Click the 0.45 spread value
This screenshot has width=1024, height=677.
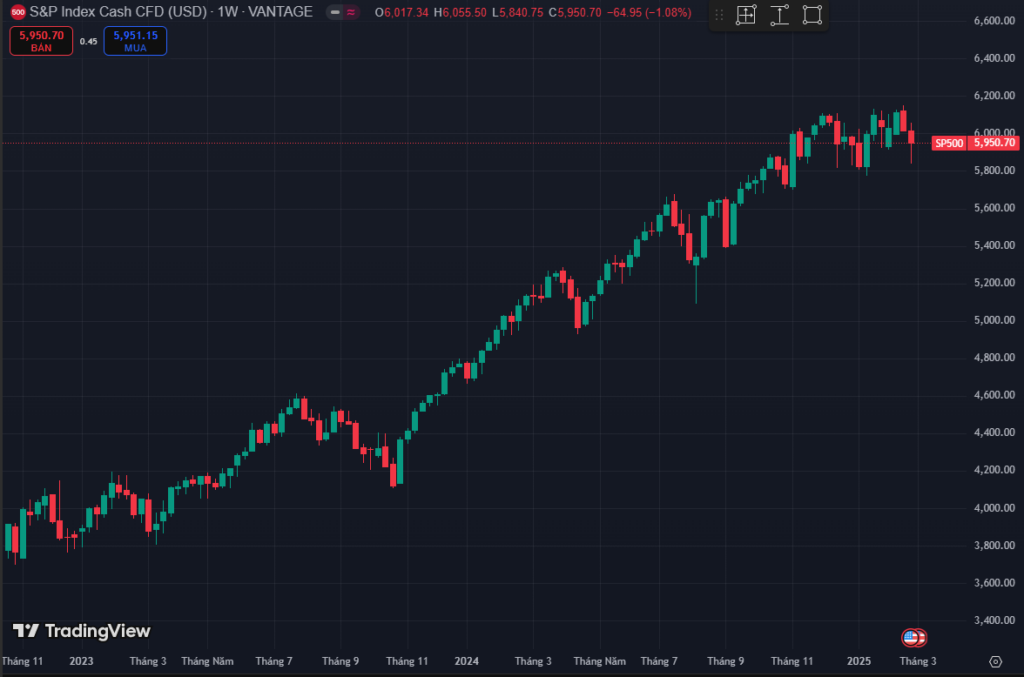pyautogui.click(x=88, y=41)
